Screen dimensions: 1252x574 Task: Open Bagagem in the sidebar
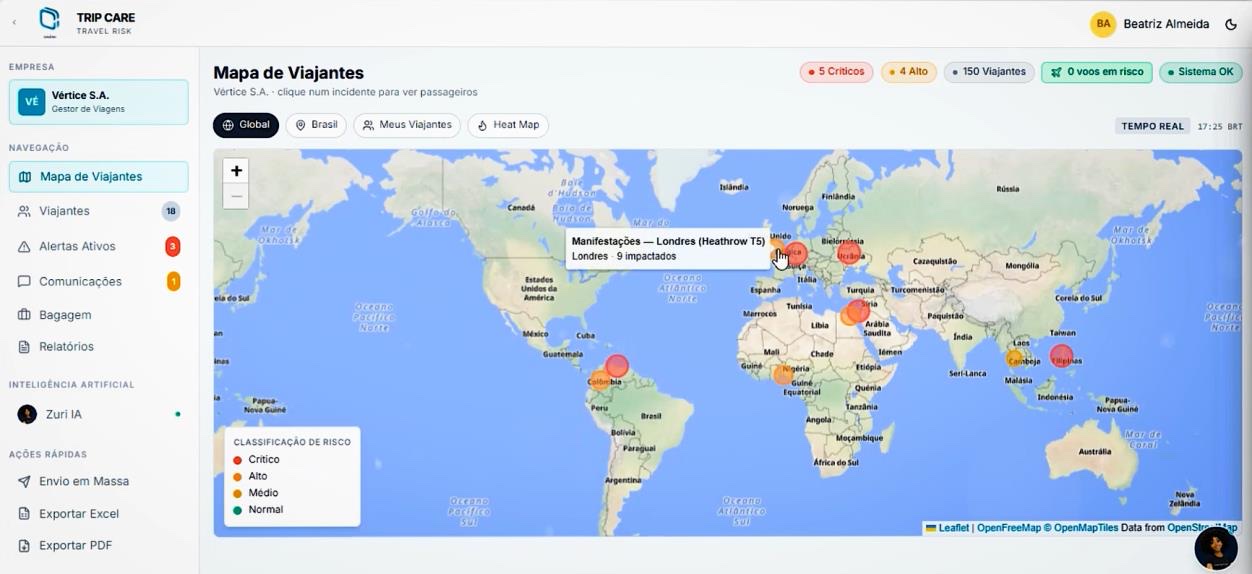click(x=98, y=314)
